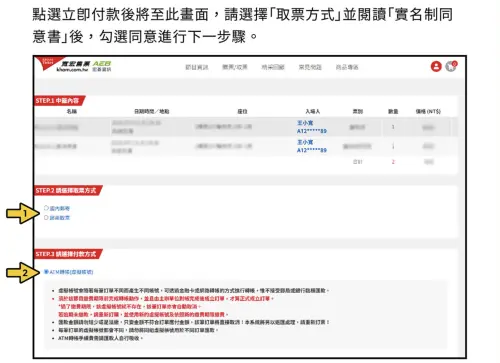This screenshot has width=500, height=363.
Task: Click the 名稱 column header
Action: tap(72, 111)
